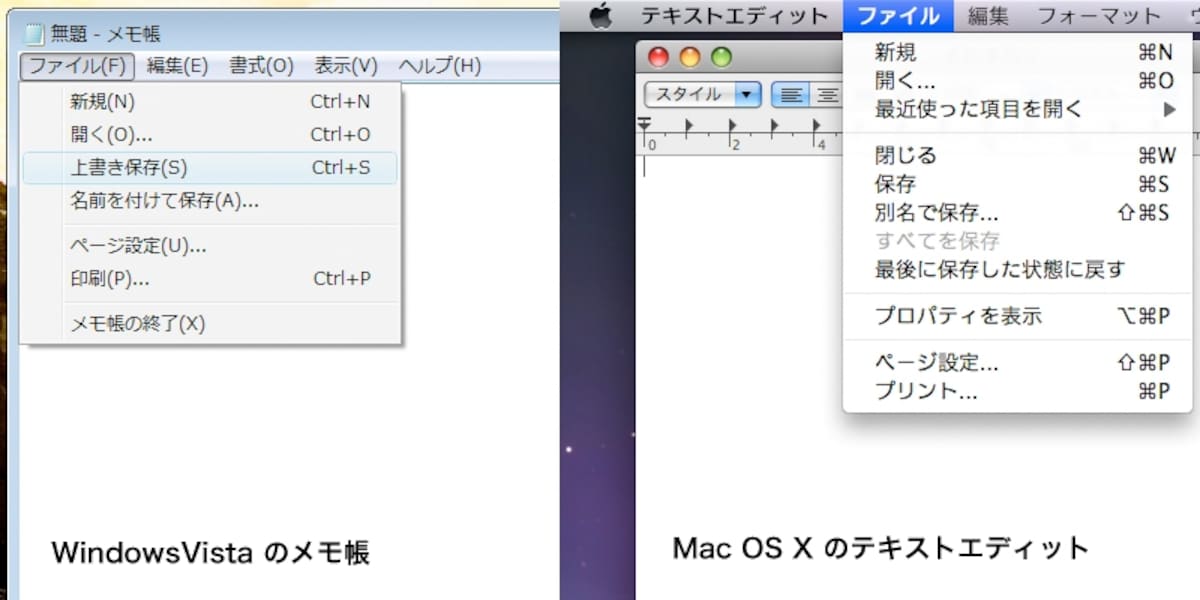Viewport: 1200px width, 600px height.
Task: Select 上書き保存(S) menu entry
Action: coord(210,167)
